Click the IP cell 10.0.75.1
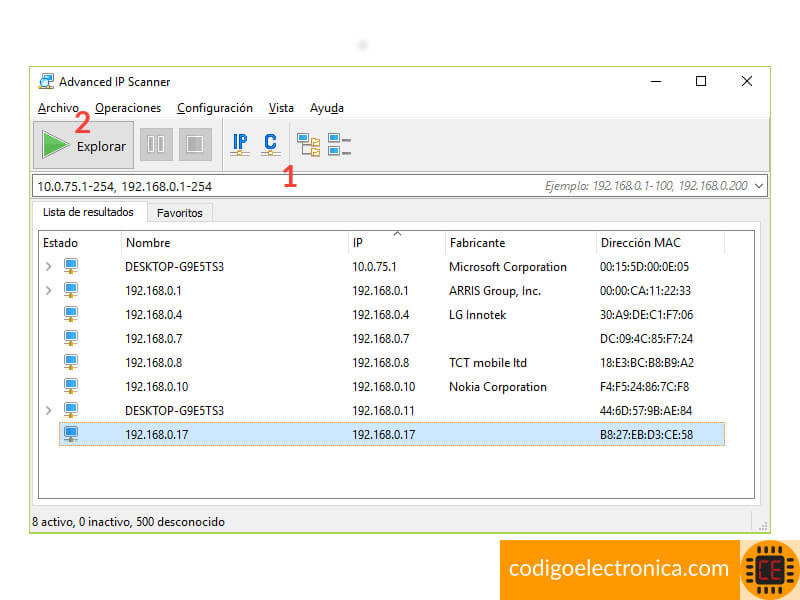Screen dimensions: 800x600 (374, 267)
